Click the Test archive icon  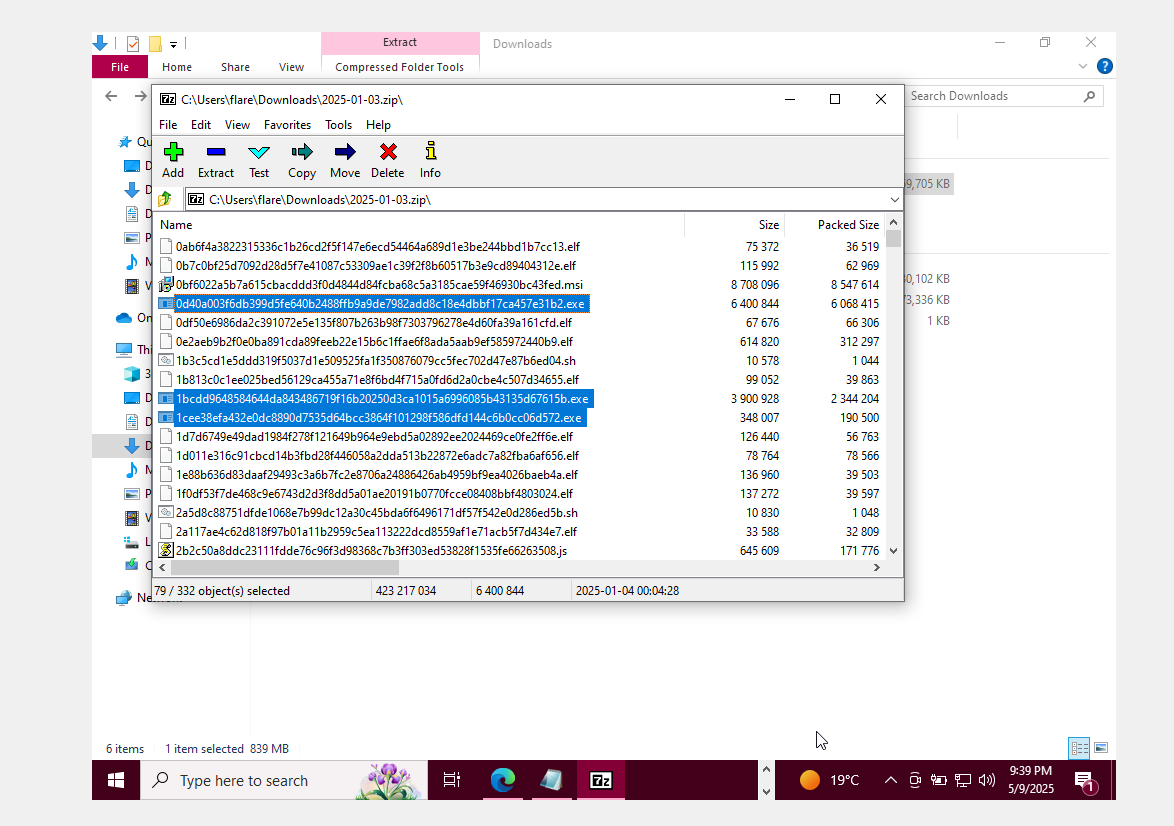click(259, 152)
